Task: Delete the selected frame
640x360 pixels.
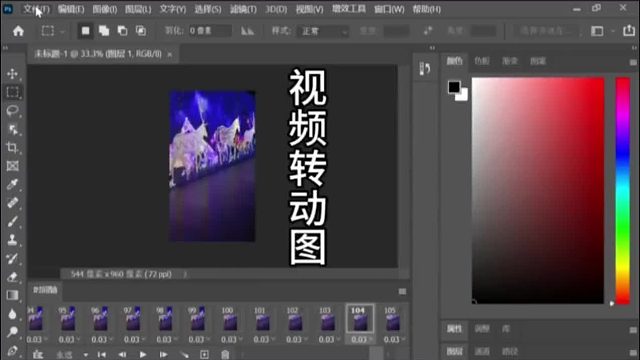Action: click(x=225, y=354)
